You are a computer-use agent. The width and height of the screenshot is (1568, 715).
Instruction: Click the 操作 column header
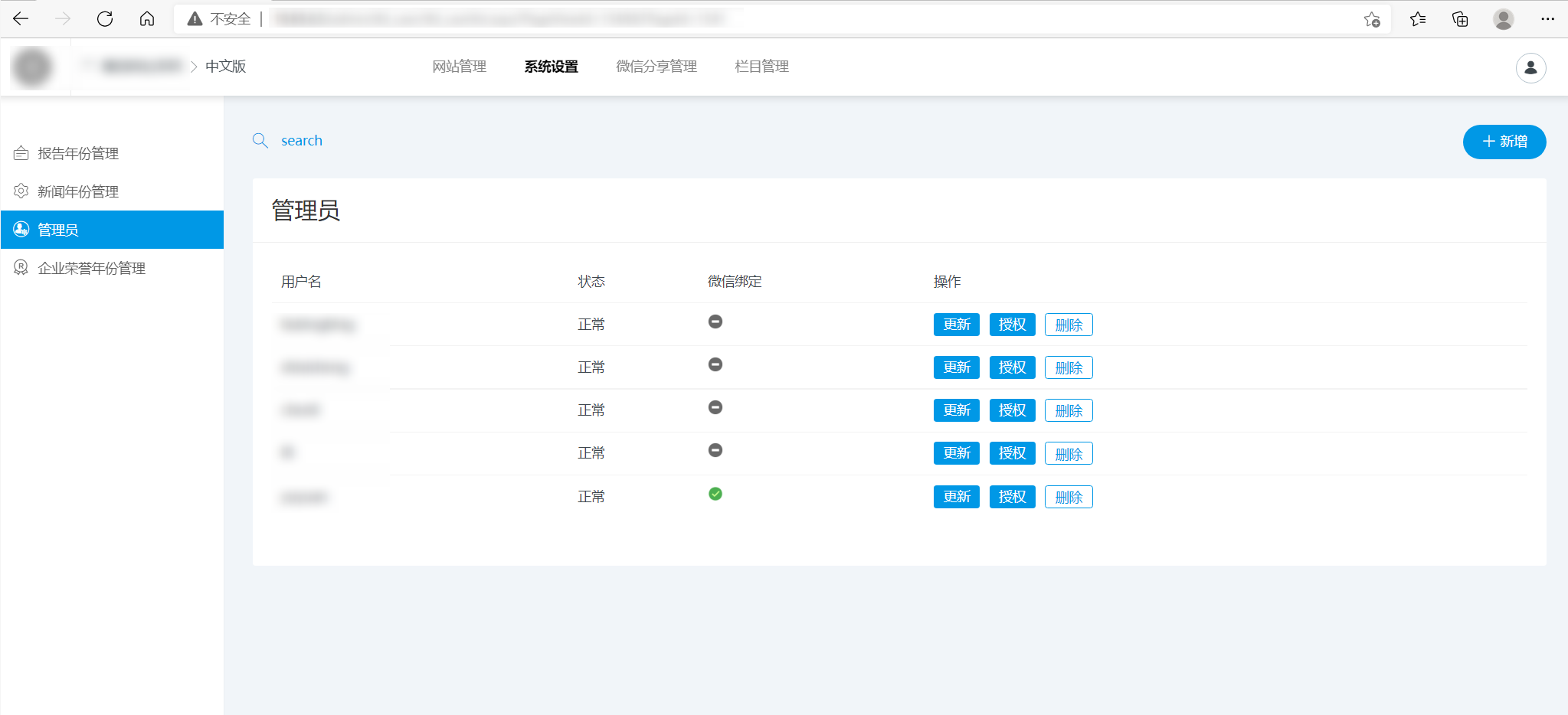pos(947,282)
